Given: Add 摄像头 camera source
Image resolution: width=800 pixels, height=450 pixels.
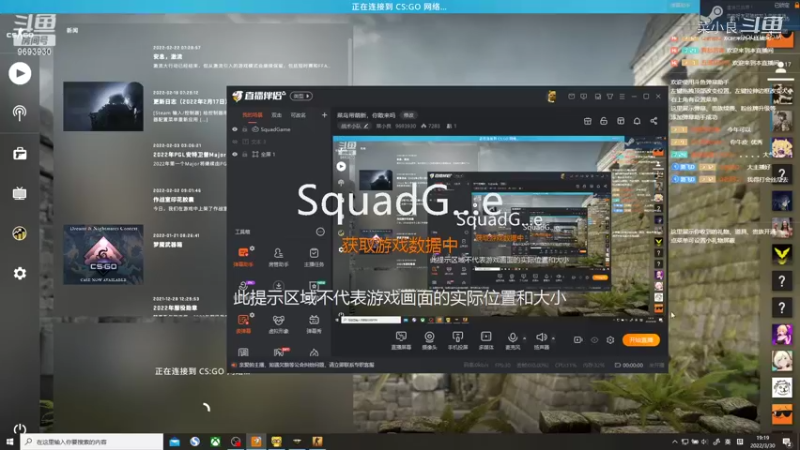Looking at the screenshot, I should (x=430, y=340).
